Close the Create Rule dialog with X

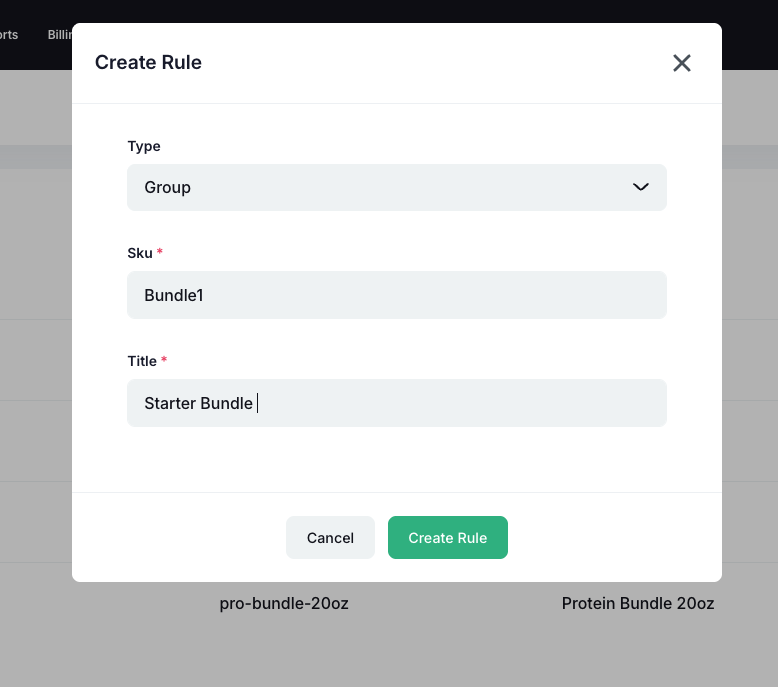[x=682, y=63]
